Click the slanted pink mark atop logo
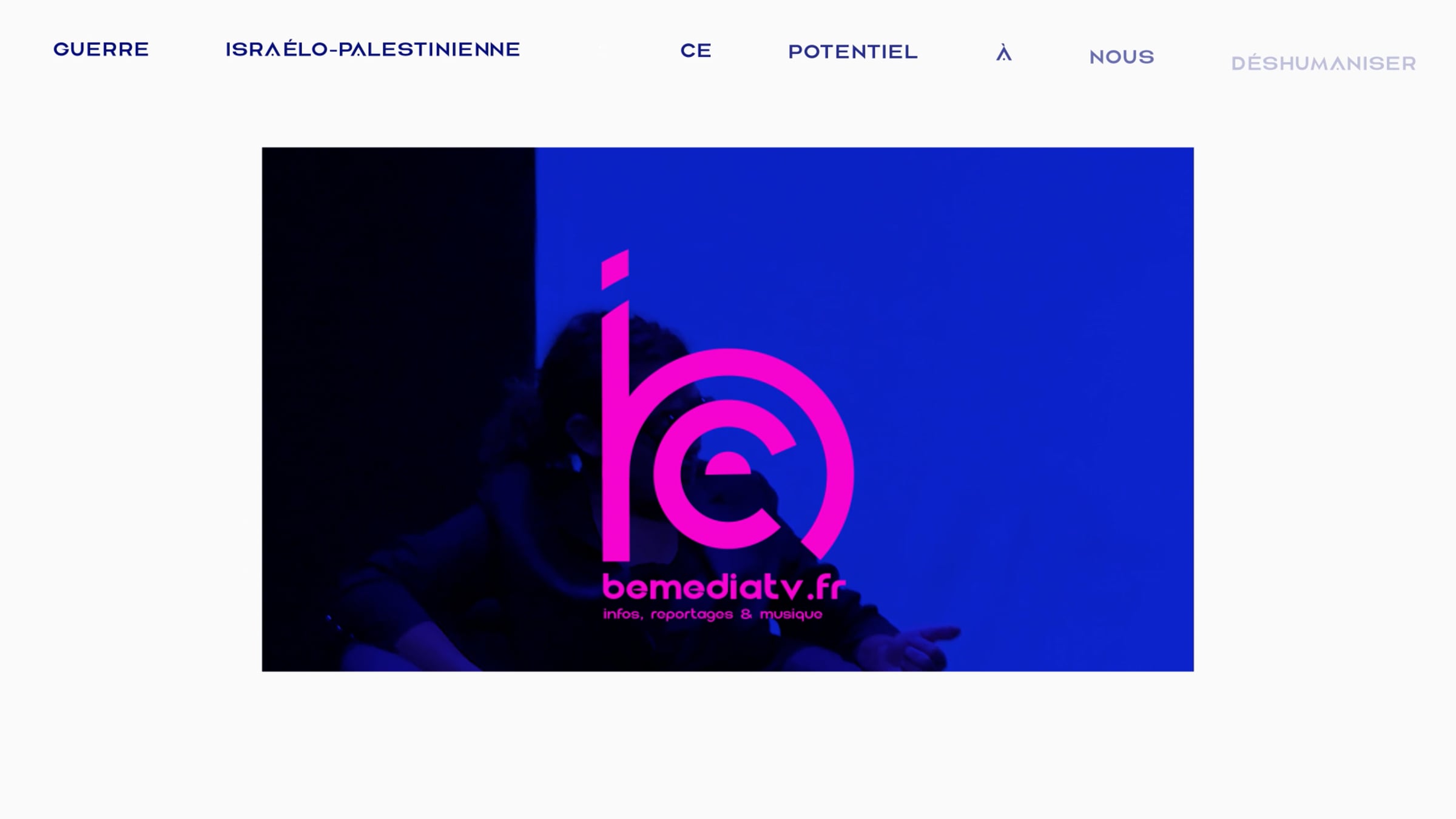Viewport: 1456px width, 819px height. coord(615,269)
